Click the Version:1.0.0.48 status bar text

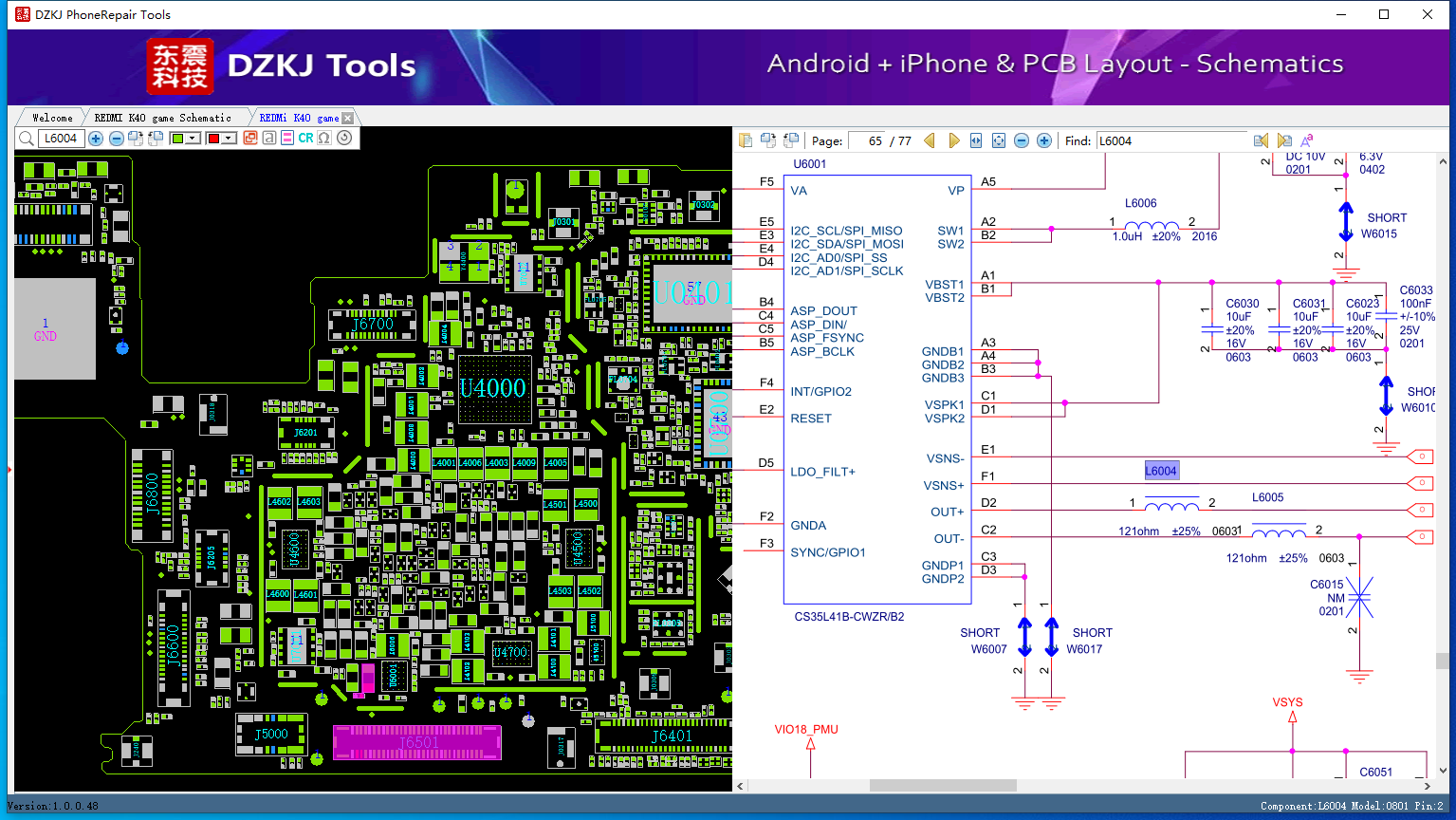[x=53, y=807]
